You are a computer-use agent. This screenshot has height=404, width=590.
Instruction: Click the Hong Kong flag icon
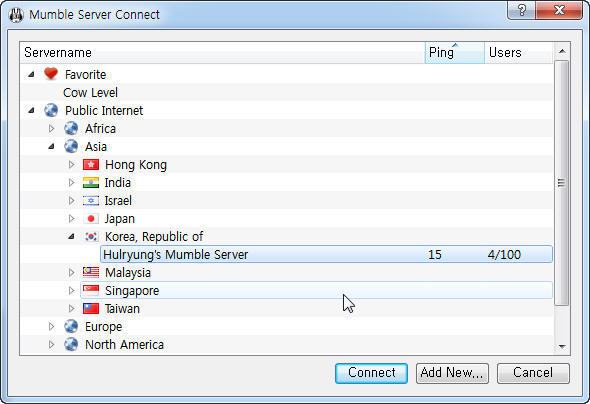click(x=91, y=164)
